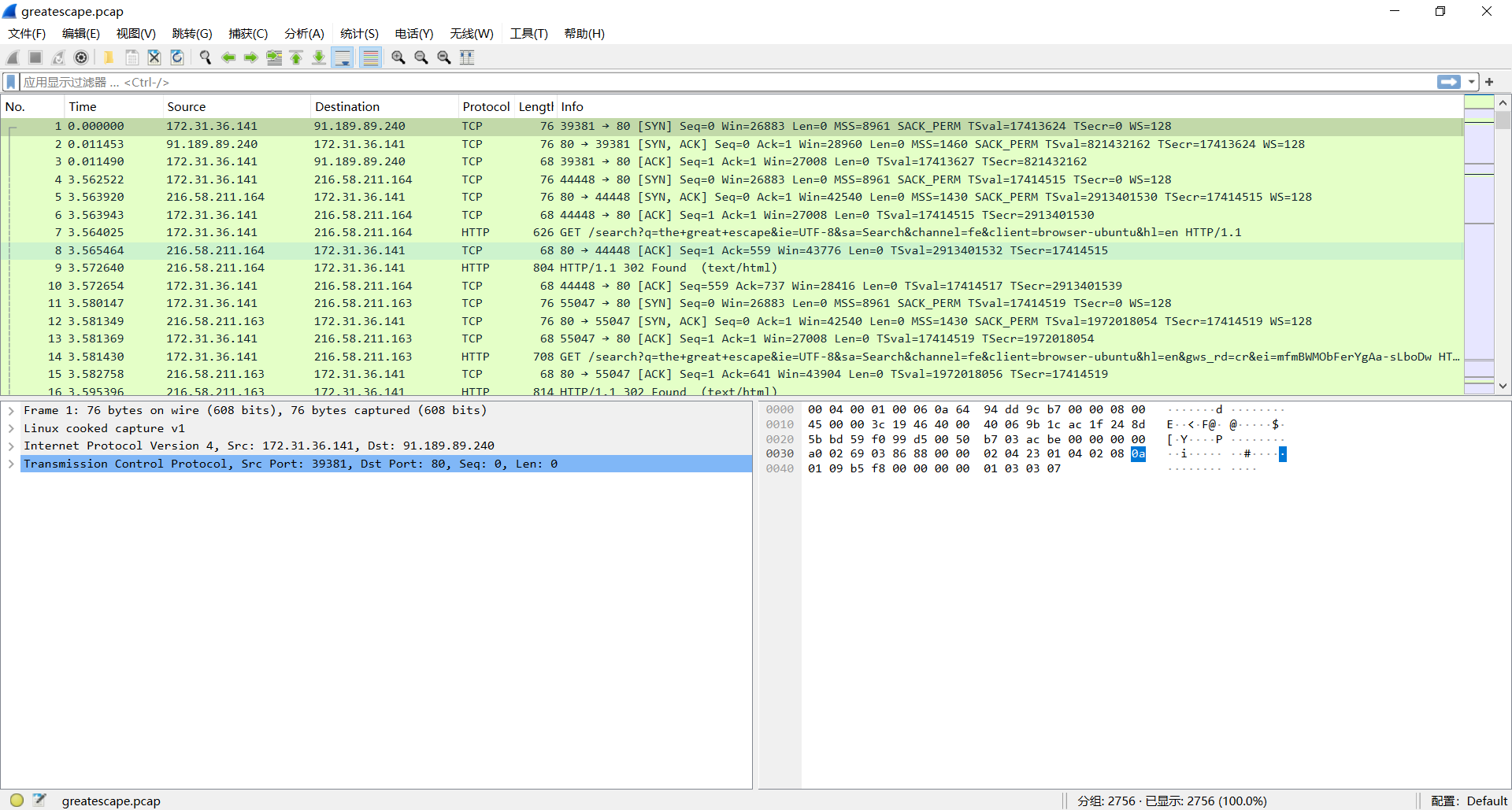Viewport: 1512px width, 810px height.
Task: Start a new packet capture
Action: (x=13, y=57)
